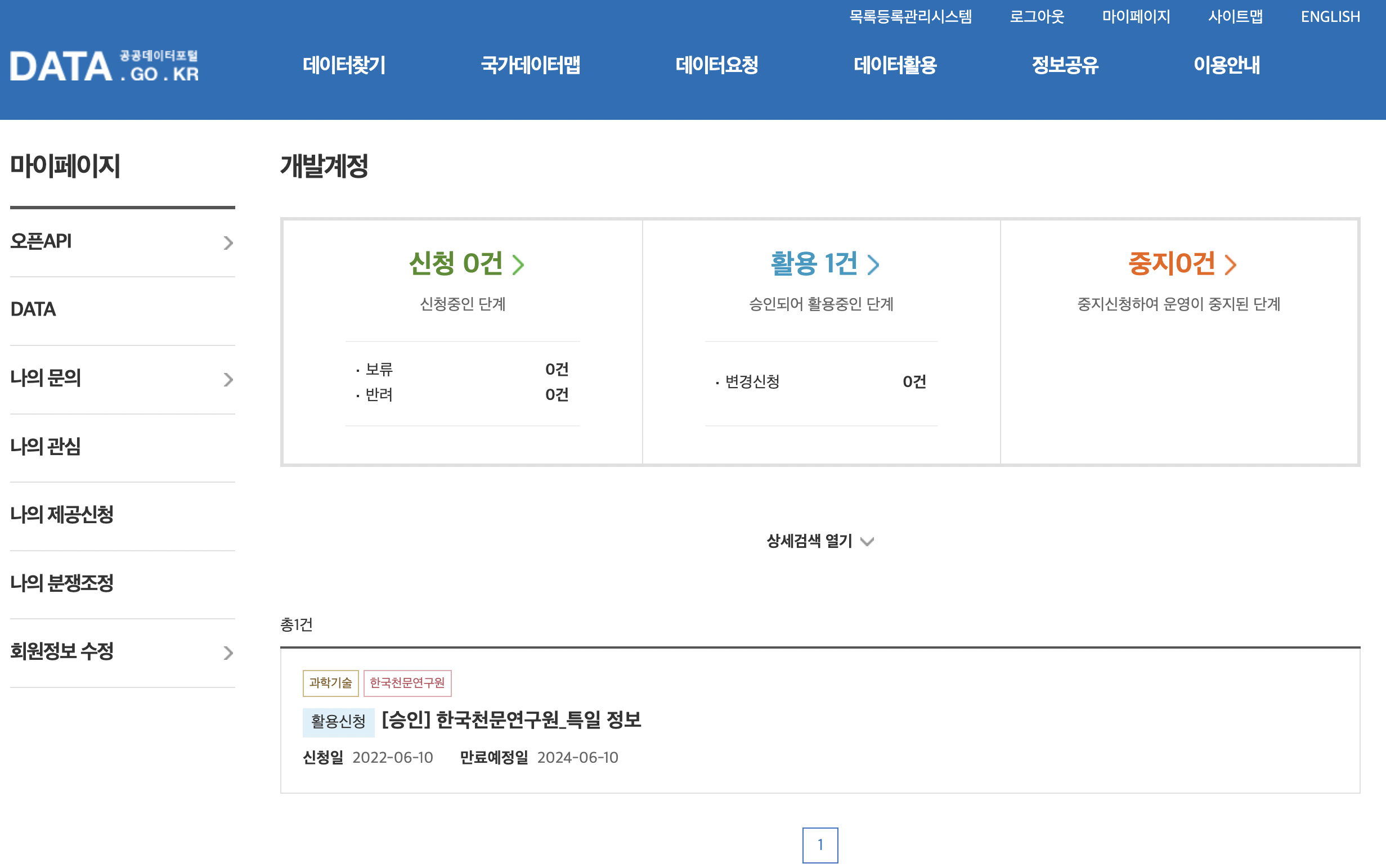Switch site language via ENGLISH link

click(1330, 17)
